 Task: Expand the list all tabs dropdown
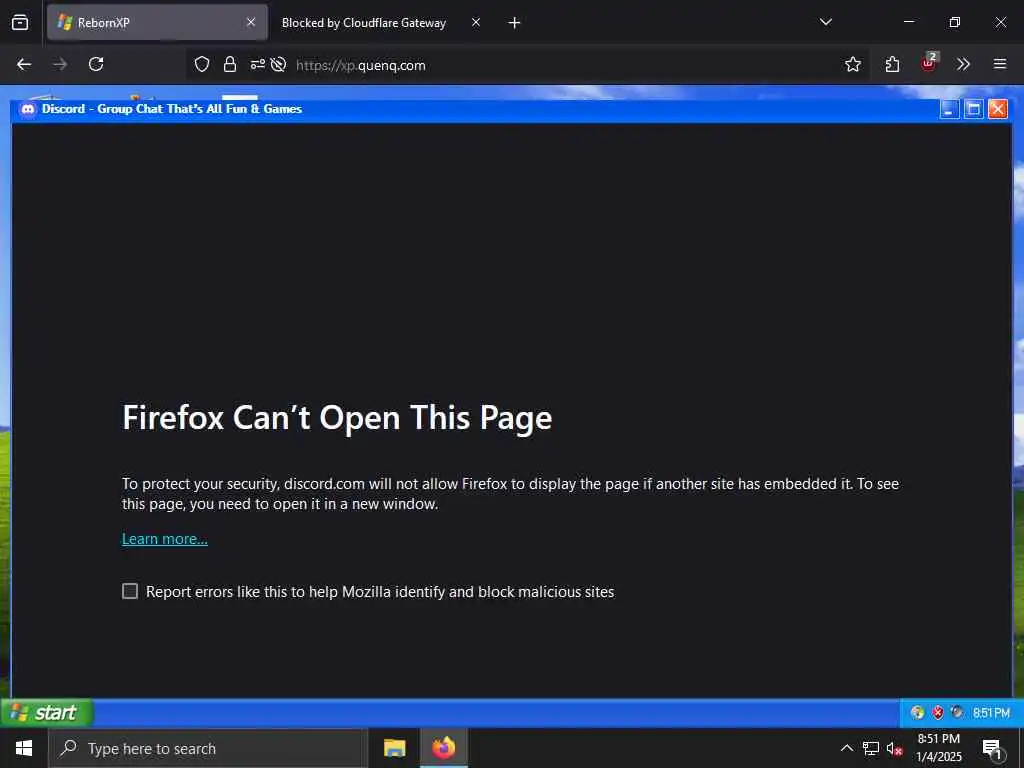[825, 22]
